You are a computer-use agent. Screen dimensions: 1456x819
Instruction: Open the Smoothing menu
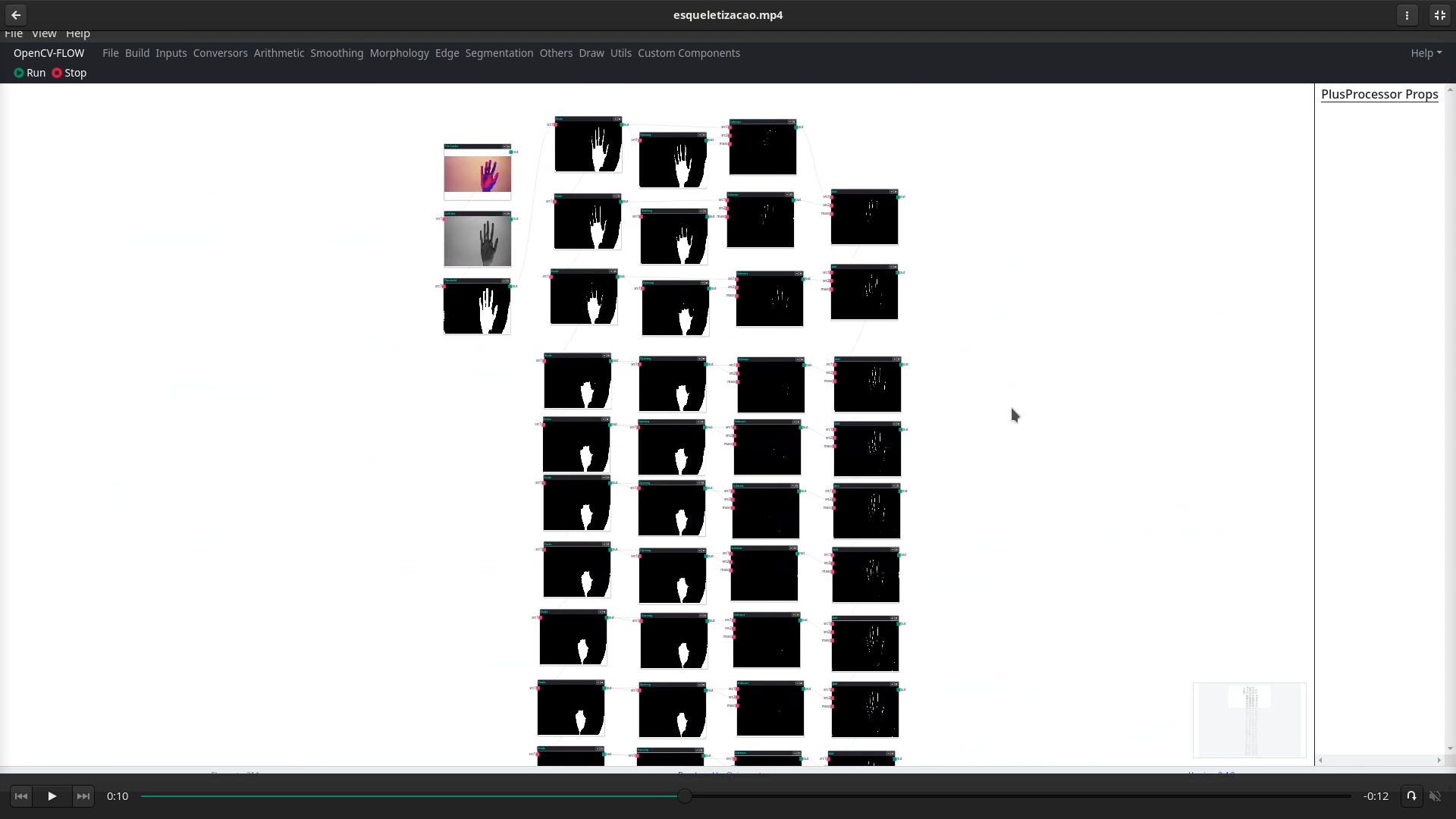337,53
